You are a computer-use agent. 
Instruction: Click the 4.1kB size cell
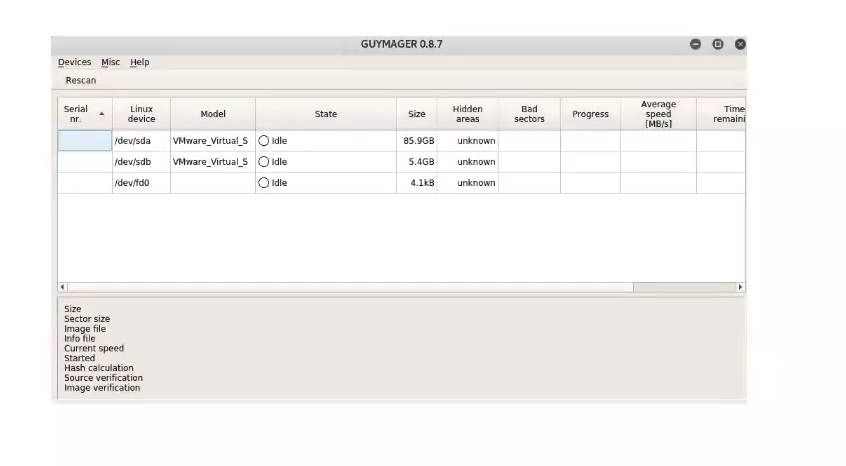point(417,183)
